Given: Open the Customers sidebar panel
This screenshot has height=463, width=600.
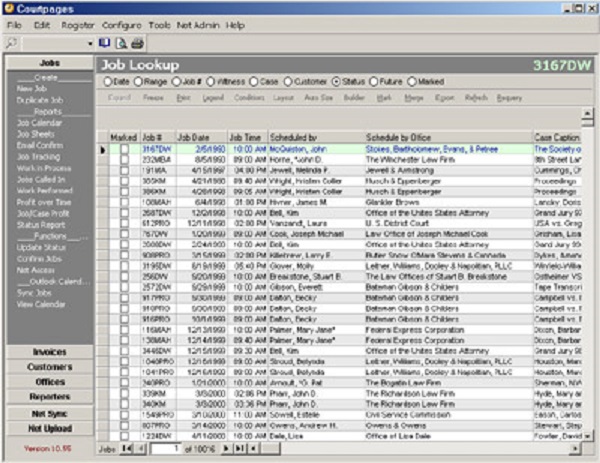Looking at the screenshot, I should point(50,367).
